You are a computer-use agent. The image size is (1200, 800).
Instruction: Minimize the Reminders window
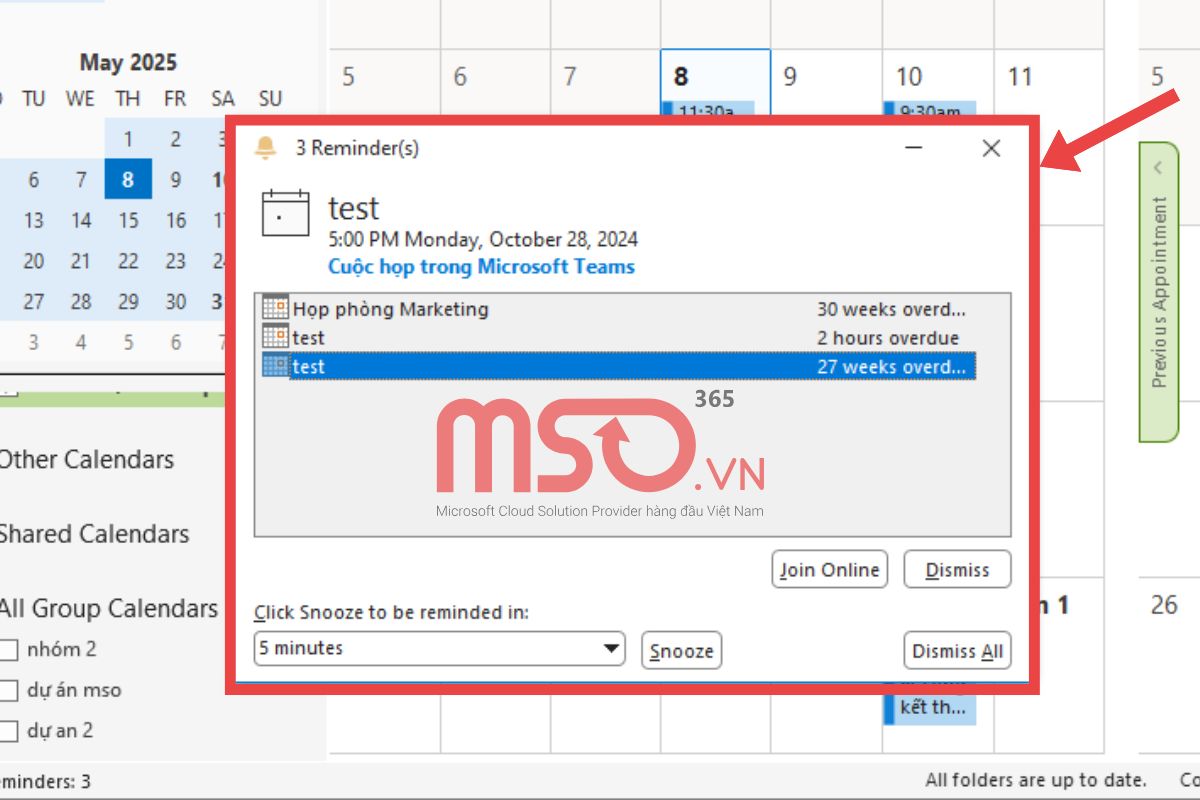914,148
